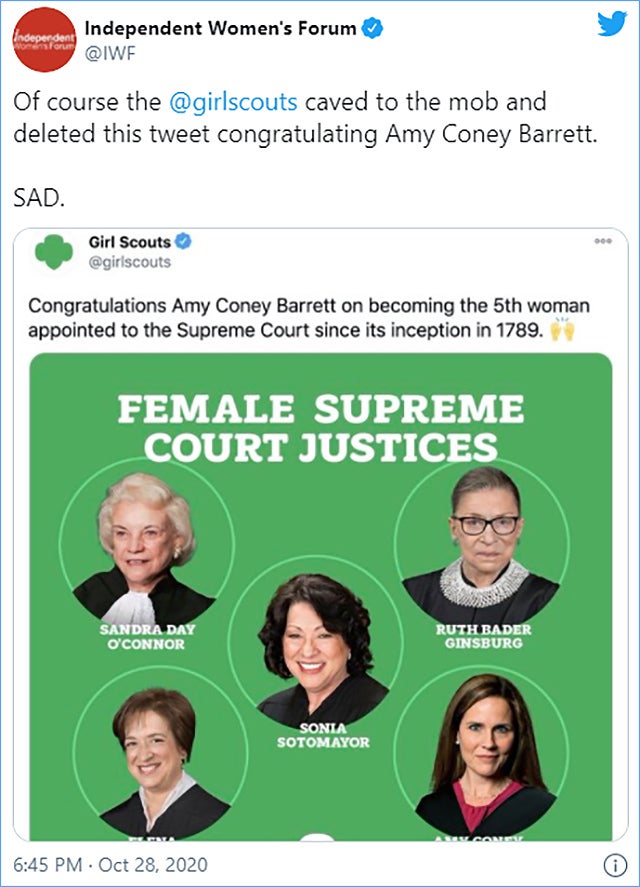Open the three-dot menu on the quoted tweet
The height and width of the screenshot is (887, 640).
click(602, 241)
